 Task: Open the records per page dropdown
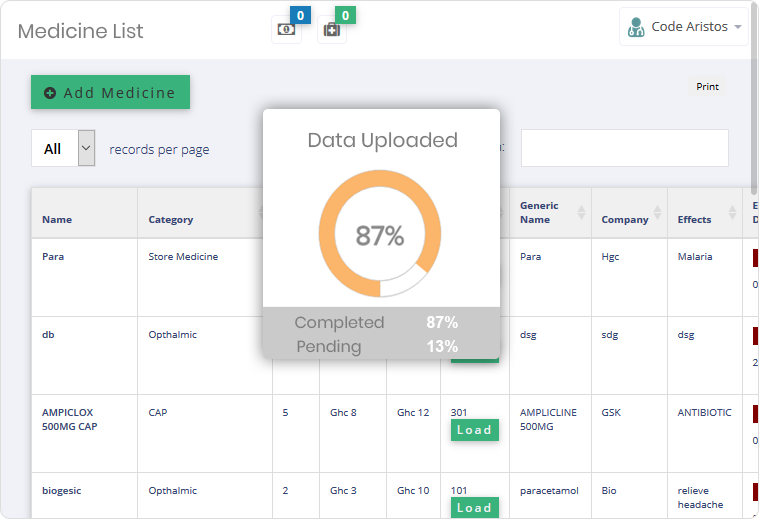point(63,148)
